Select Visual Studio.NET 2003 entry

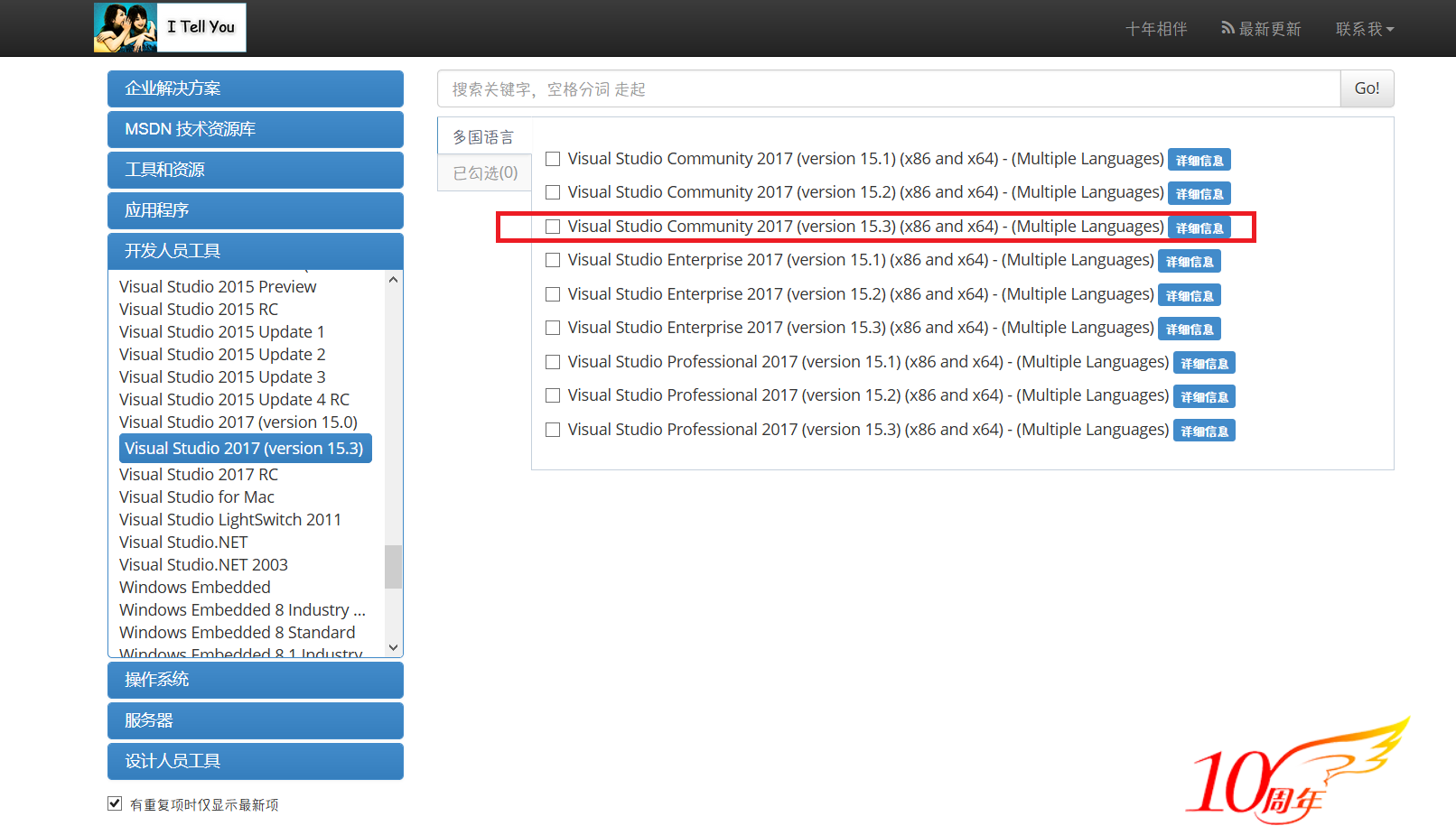tap(203, 564)
